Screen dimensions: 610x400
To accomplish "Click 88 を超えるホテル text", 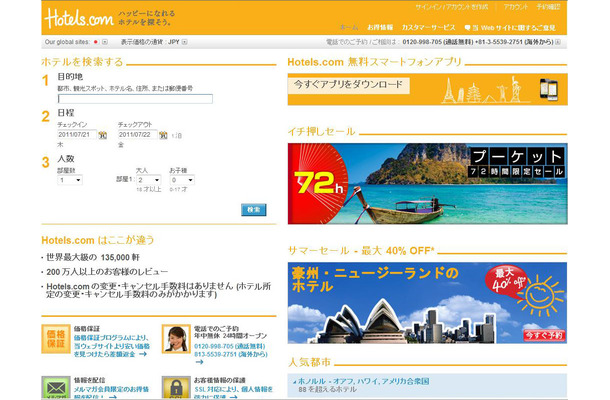I will (x=327, y=389).
